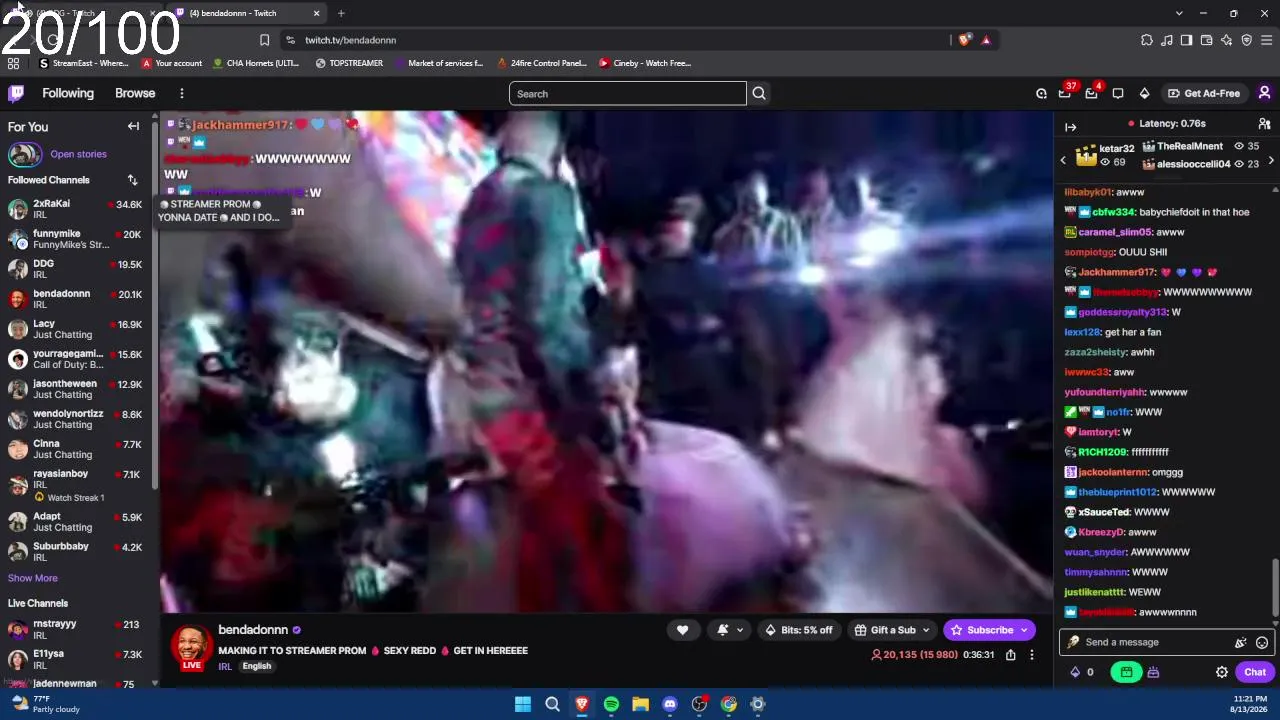Bookmark this page in Brave
The width and height of the screenshot is (1280, 720).
click(x=264, y=40)
